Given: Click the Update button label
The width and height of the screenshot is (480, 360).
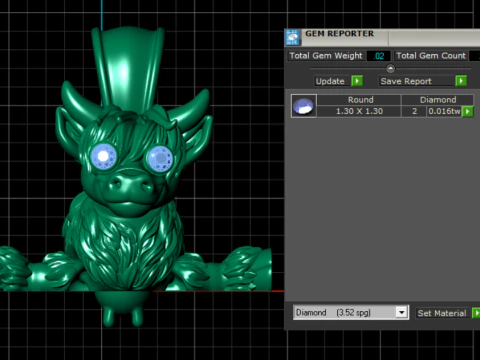Looking at the screenshot, I should pos(330,81).
